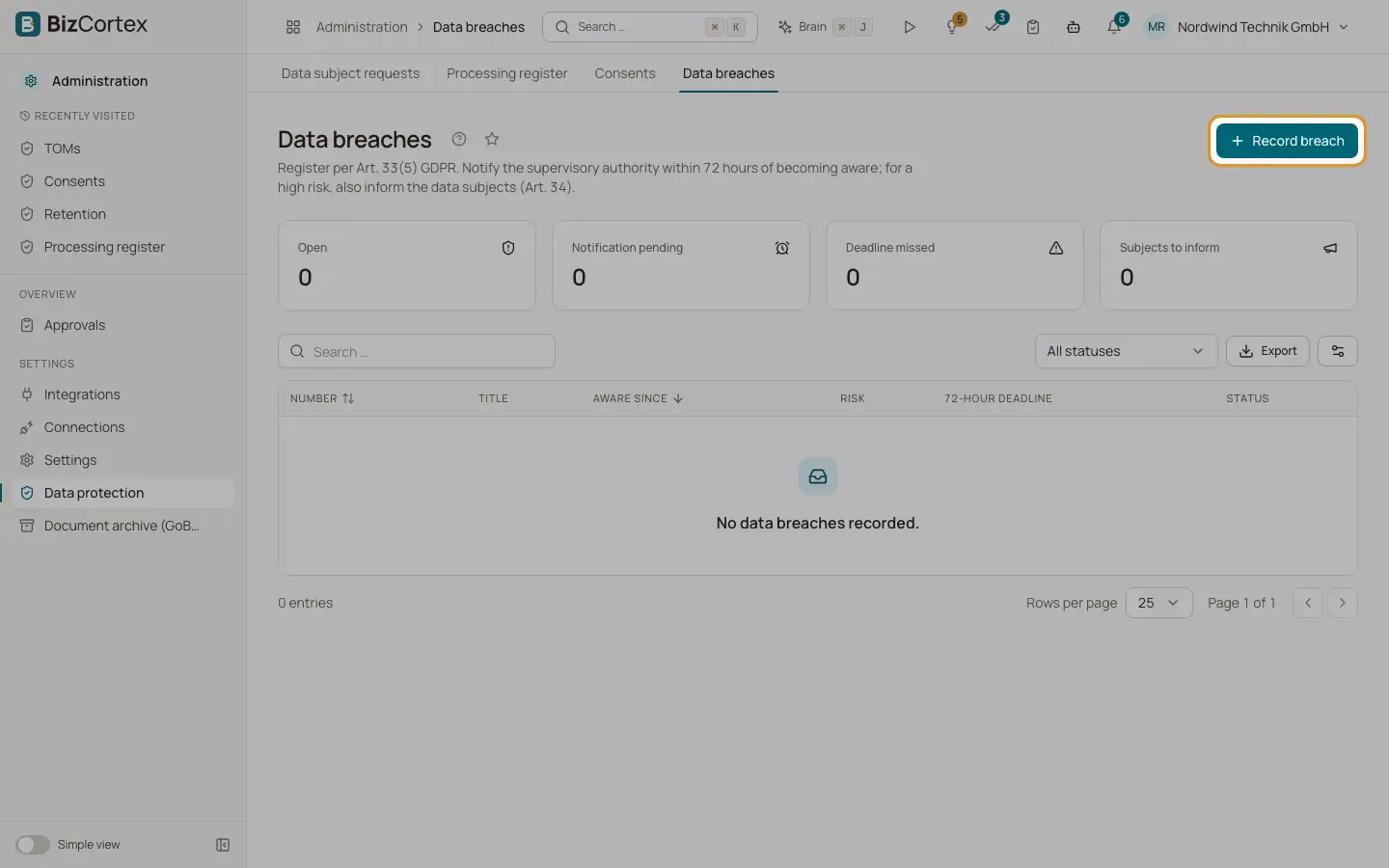Image resolution: width=1389 pixels, height=868 pixels.
Task: Sort the table by Number column
Action: click(322, 398)
